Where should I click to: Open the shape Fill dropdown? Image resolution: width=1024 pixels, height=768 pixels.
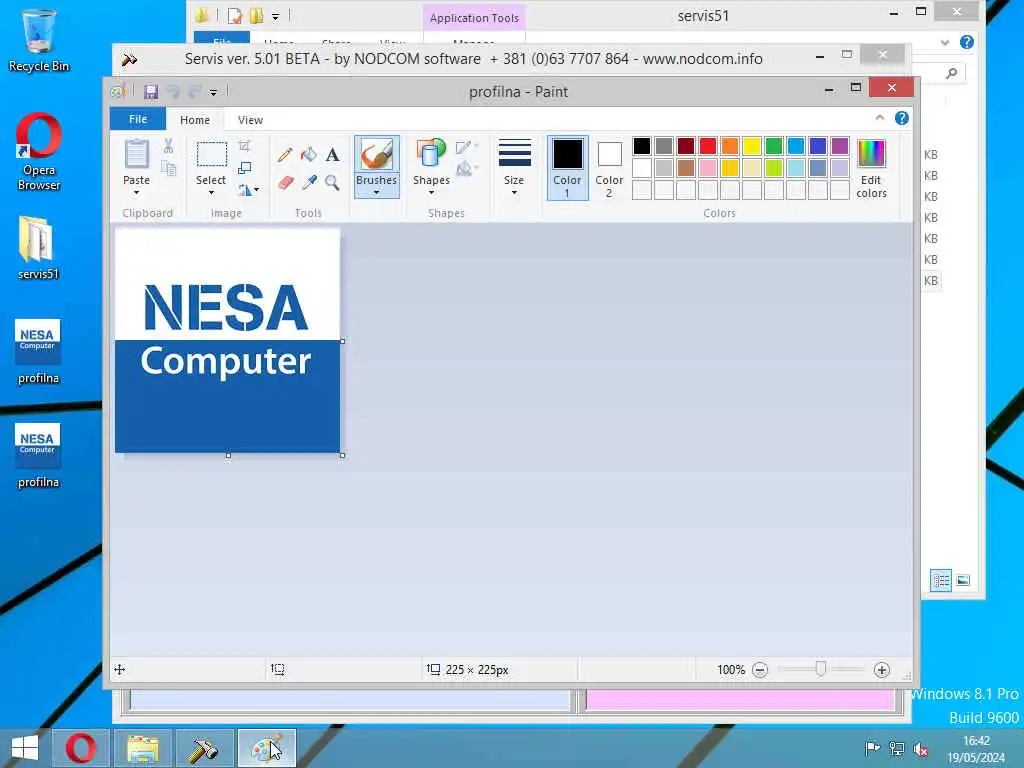[467, 169]
